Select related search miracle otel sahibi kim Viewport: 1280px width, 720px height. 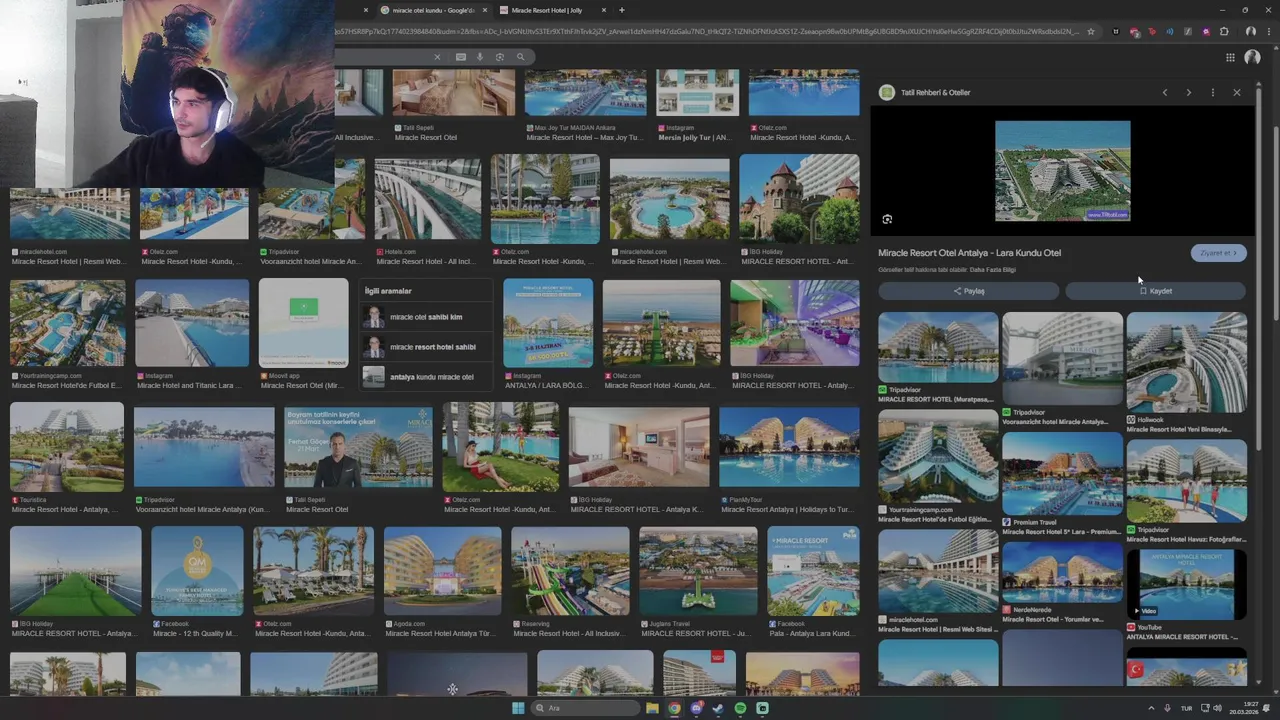coord(426,317)
